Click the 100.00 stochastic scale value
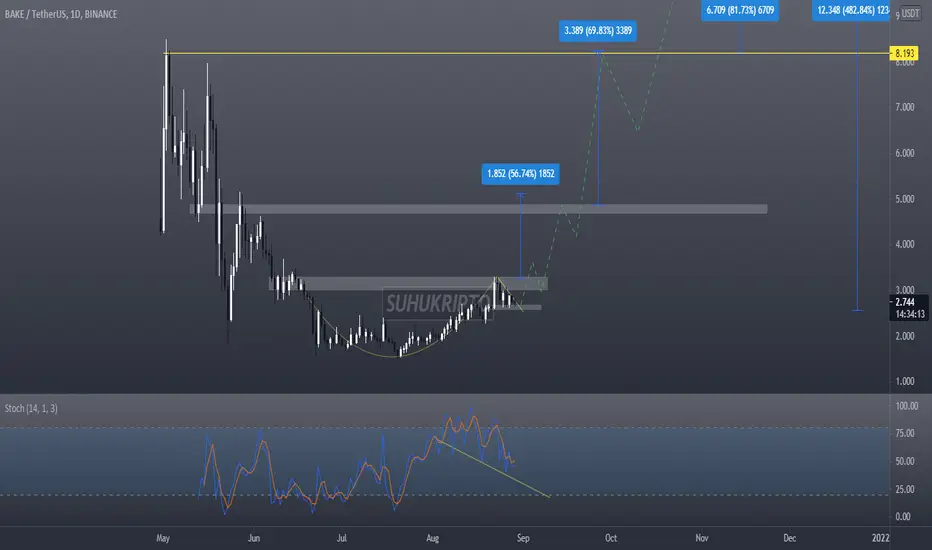The height and width of the screenshot is (550, 932). (906, 406)
